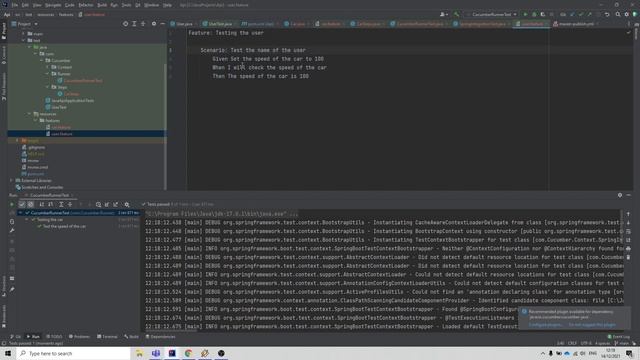Open the Refactor menu

86,5
